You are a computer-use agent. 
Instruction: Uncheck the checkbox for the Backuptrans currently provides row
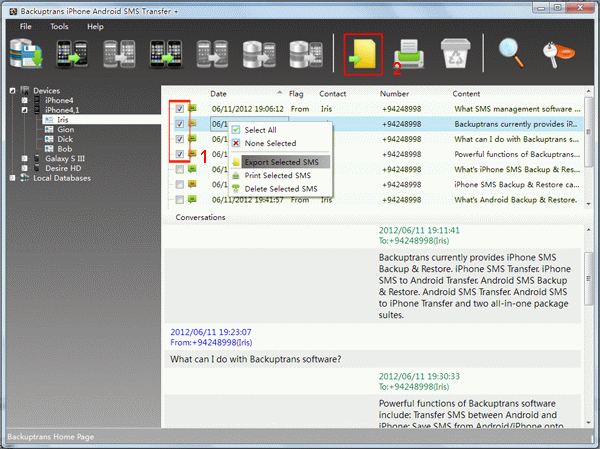tap(179, 124)
